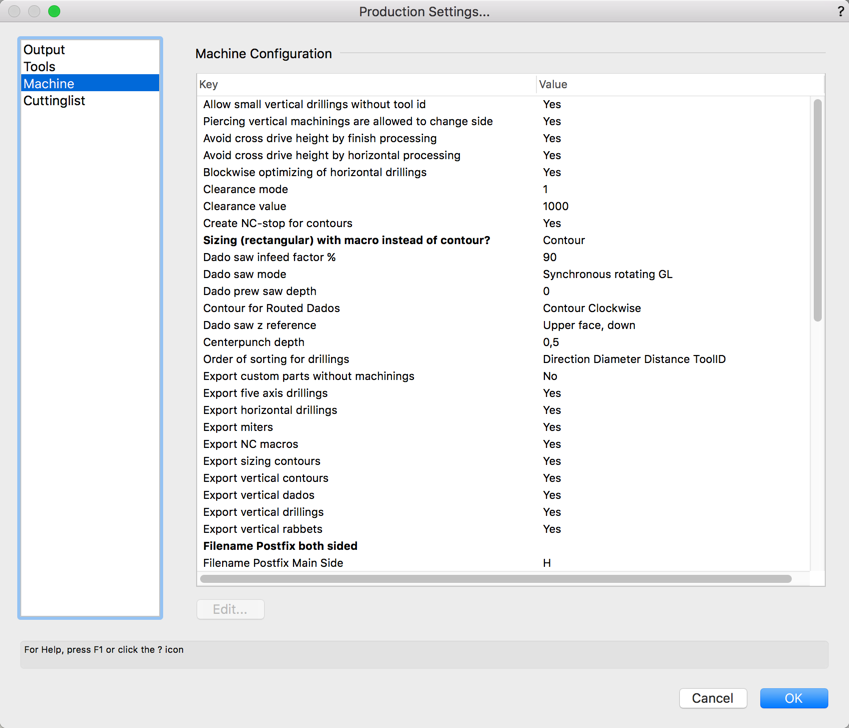
Task: Click the Cancel button
Action: [x=713, y=698]
